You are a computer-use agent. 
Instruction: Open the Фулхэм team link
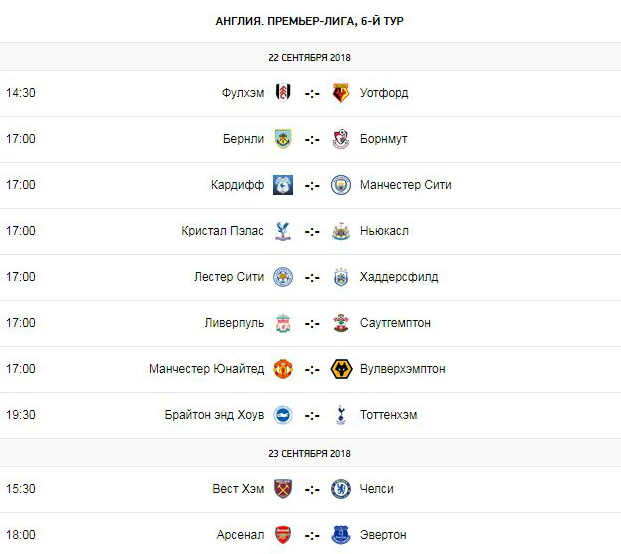243,93
